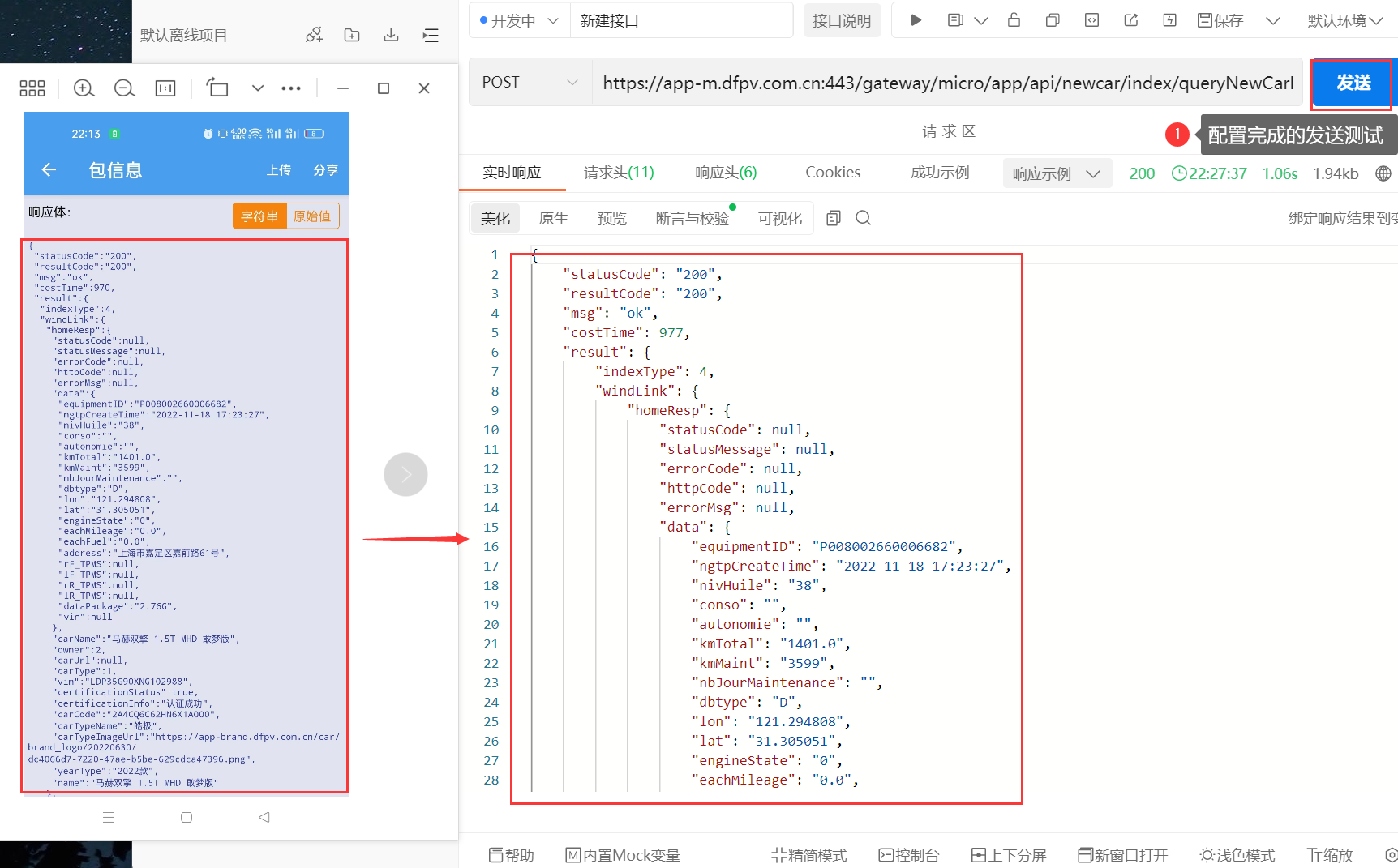Toggle the lock icon in the top toolbar

tap(1014, 20)
